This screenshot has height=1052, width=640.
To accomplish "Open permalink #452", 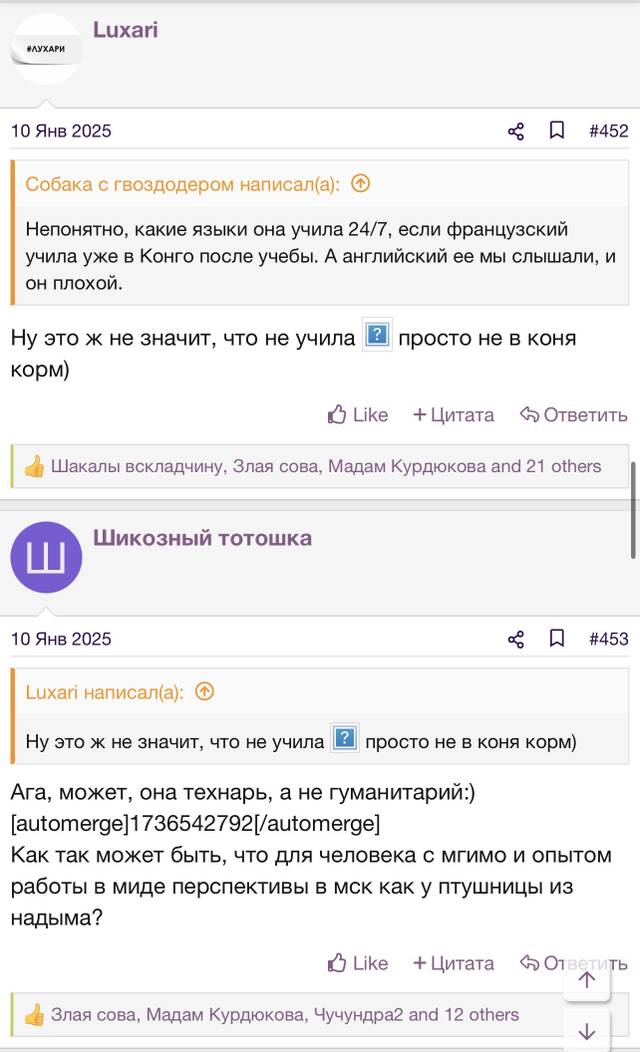I will [x=608, y=131].
